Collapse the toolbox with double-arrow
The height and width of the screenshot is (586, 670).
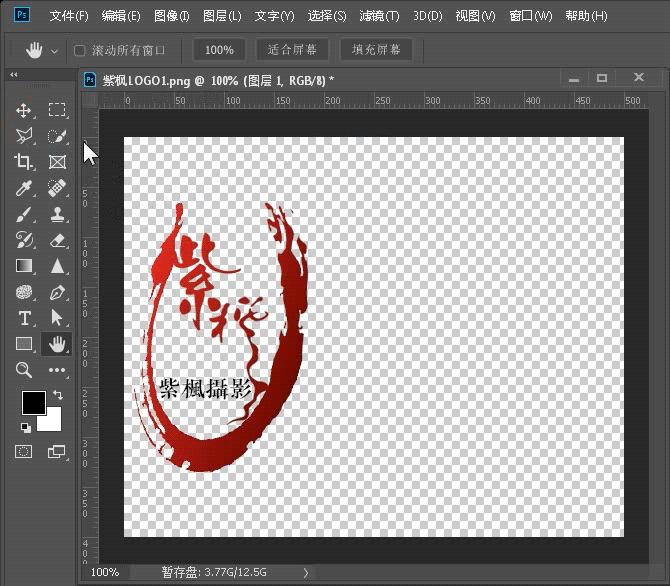[14, 74]
